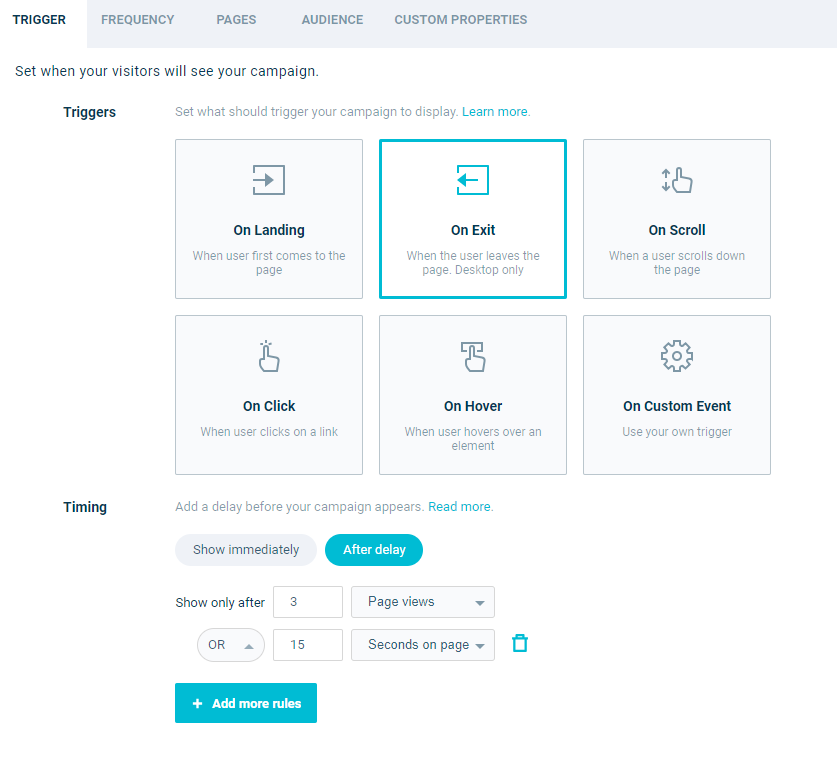Click the On Click pointer icon
Screen dimensions: 837x770
pos(269,356)
